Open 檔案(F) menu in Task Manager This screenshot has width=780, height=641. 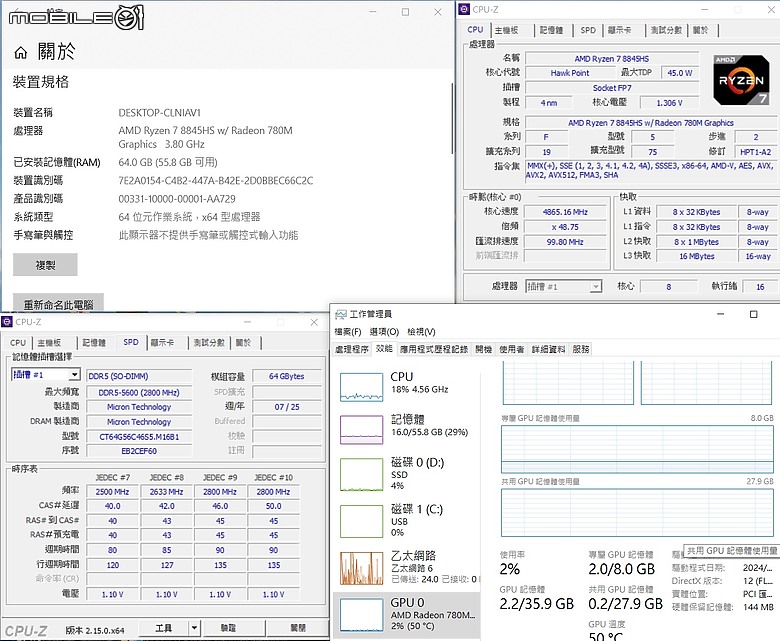click(x=348, y=332)
